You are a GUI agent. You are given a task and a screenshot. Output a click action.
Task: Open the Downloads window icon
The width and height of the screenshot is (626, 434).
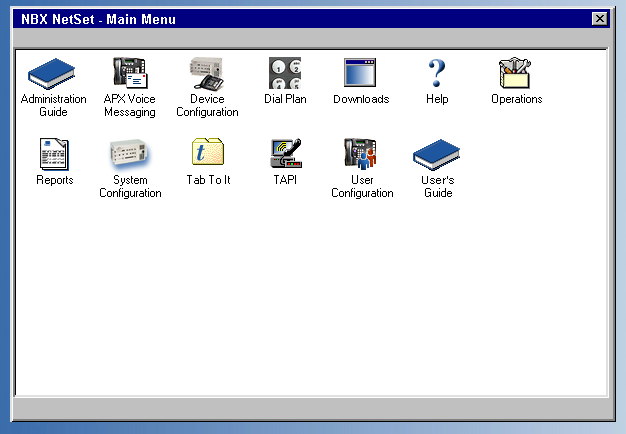[x=361, y=73]
